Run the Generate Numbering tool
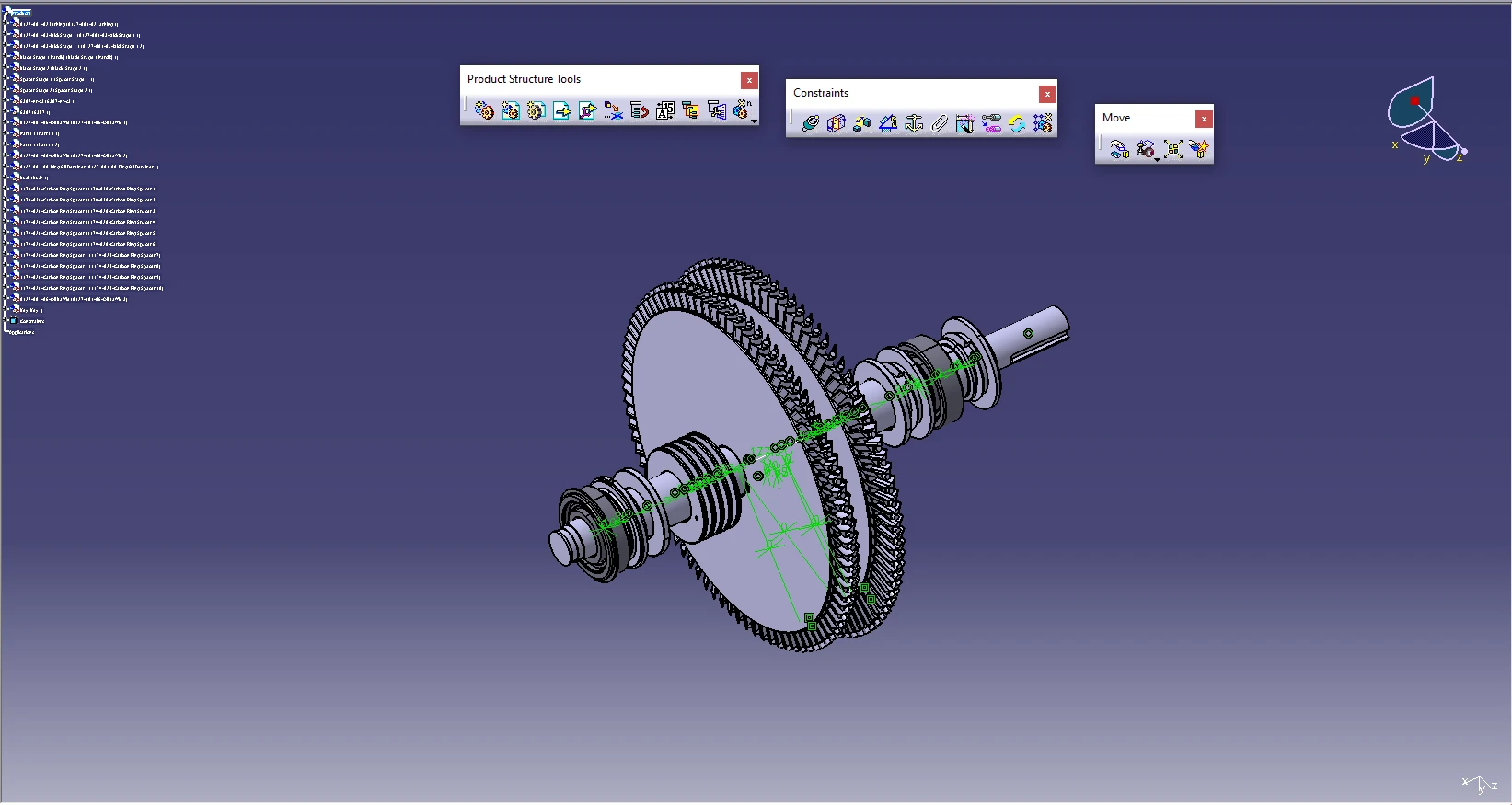1512x805 pixels. click(x=664, y=111)
